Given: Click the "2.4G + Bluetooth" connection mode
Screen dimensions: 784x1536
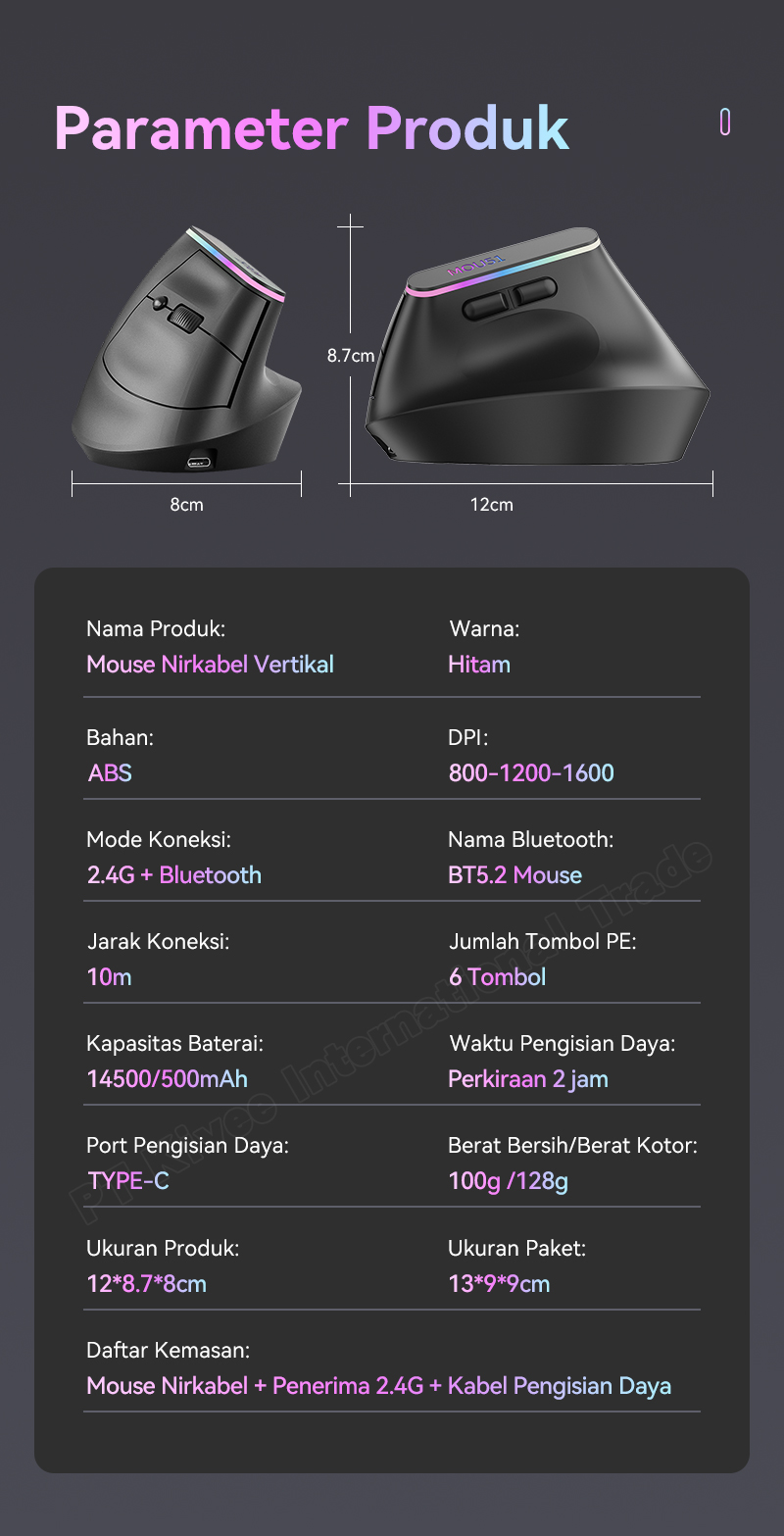Looking at the screenshot, I should tap(174, 875).
